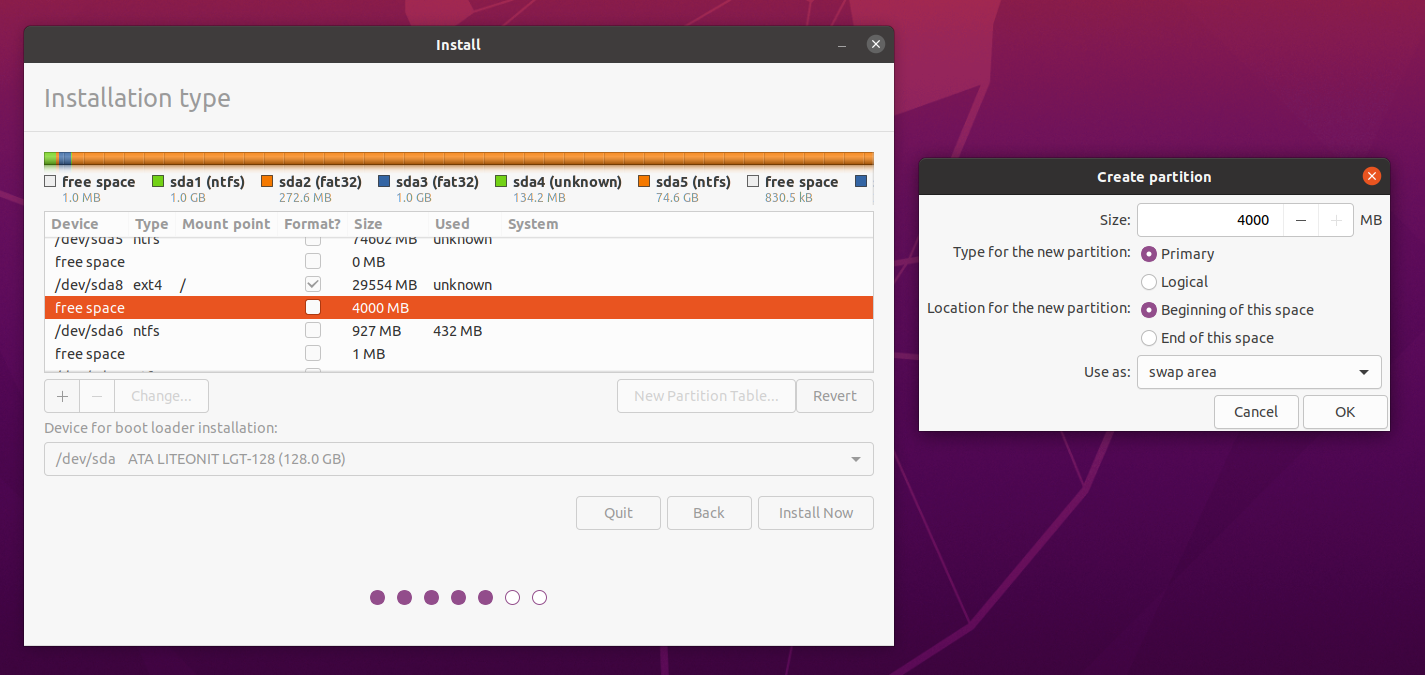The width and height of the screenshot is (1425, 675).
Task: Close the Install window
Action: coord(876,44)
